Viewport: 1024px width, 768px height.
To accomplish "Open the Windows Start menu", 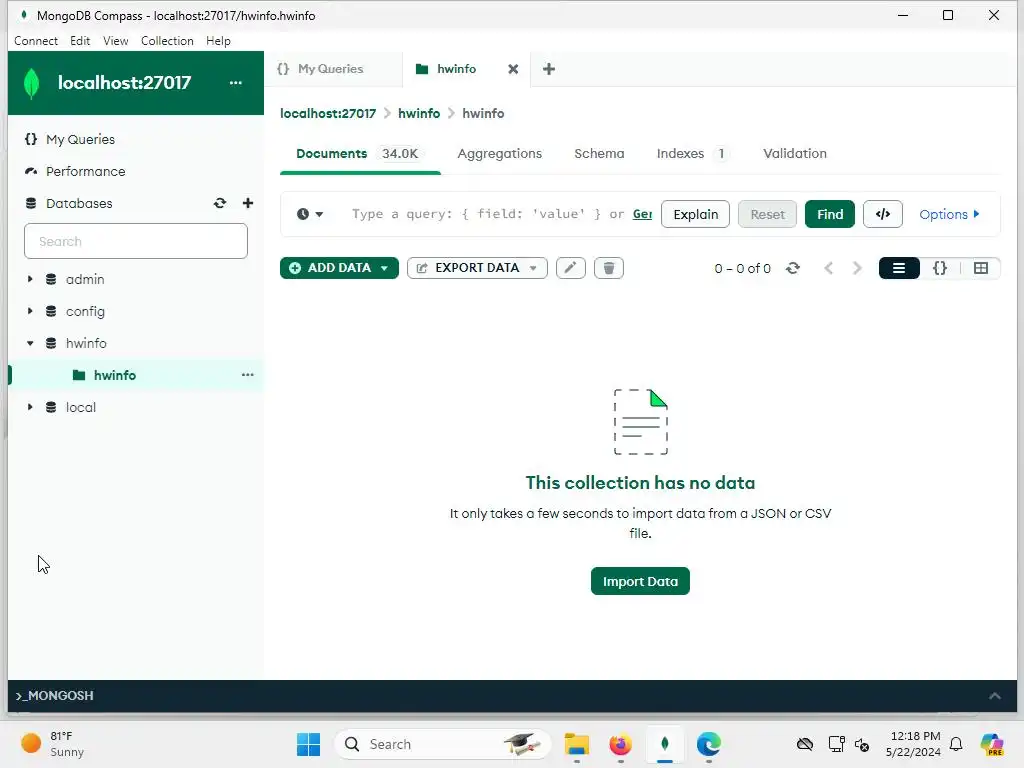I will (308, 744).
